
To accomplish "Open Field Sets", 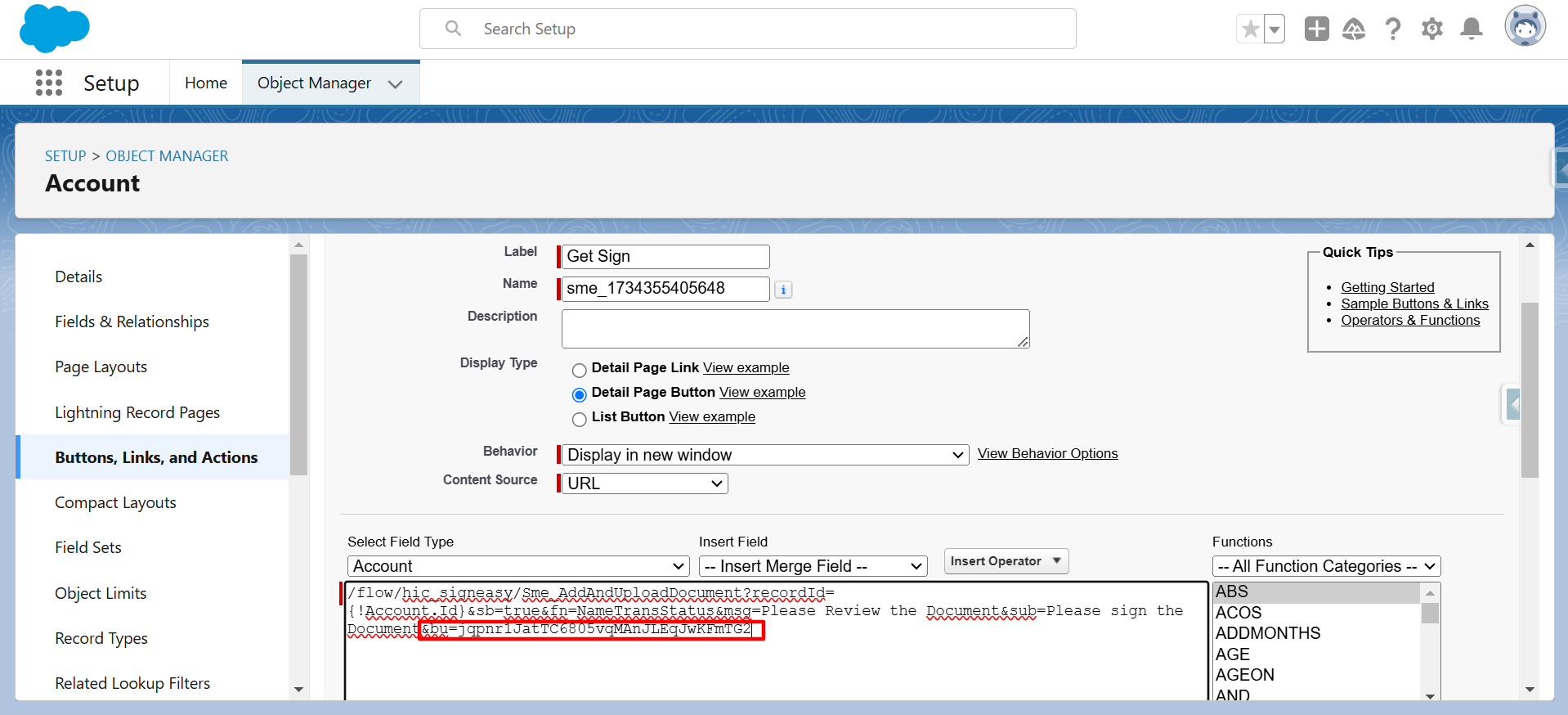I will click(87, 547).
